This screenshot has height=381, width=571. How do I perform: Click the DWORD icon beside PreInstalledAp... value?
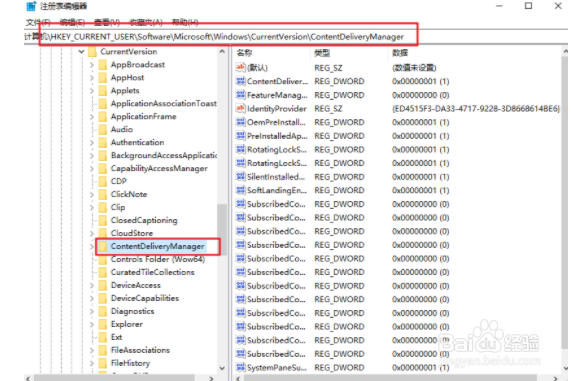[x=240, y=136]
